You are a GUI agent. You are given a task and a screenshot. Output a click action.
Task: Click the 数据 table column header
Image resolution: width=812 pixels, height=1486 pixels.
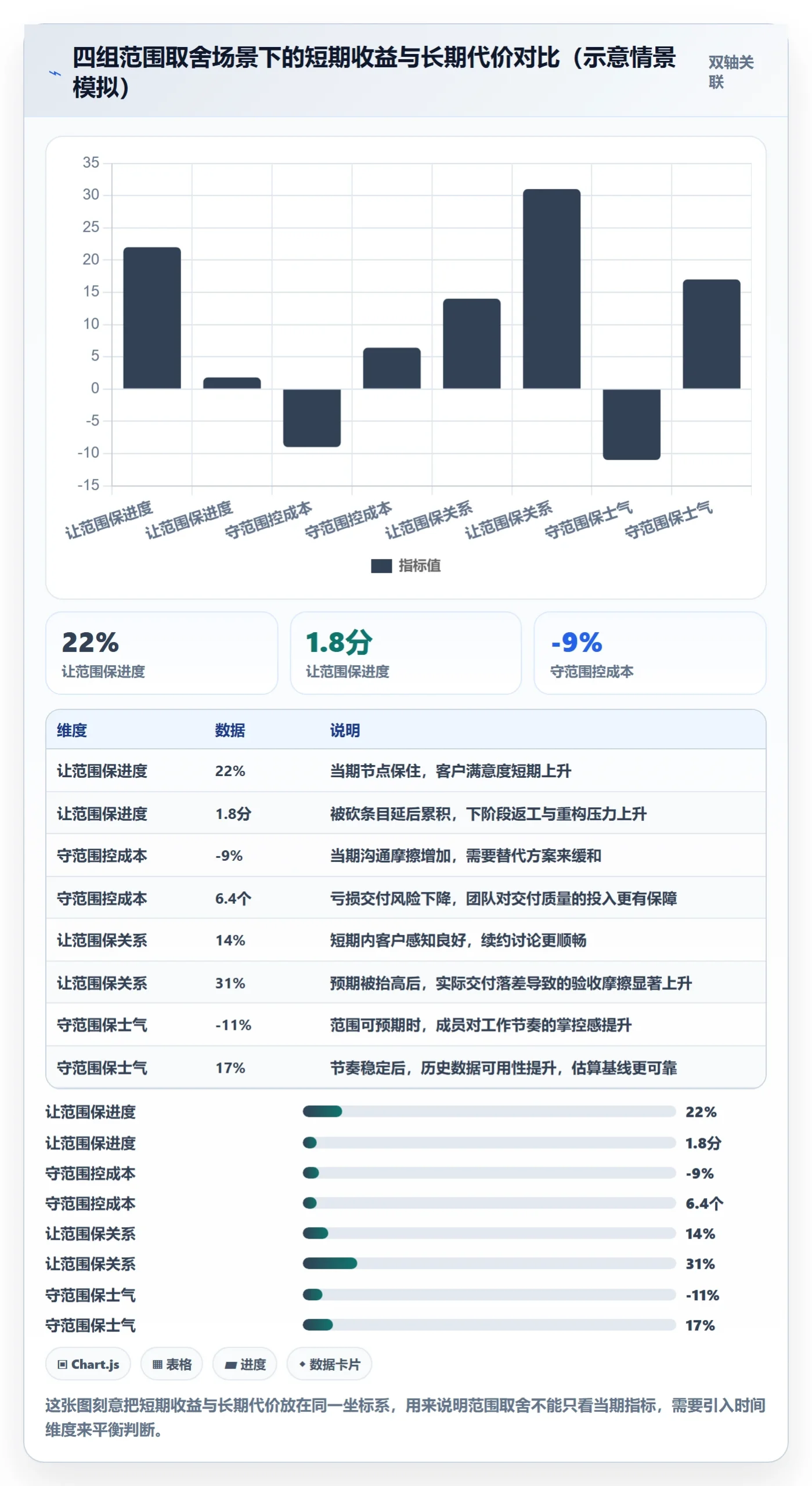coord(230,730)
